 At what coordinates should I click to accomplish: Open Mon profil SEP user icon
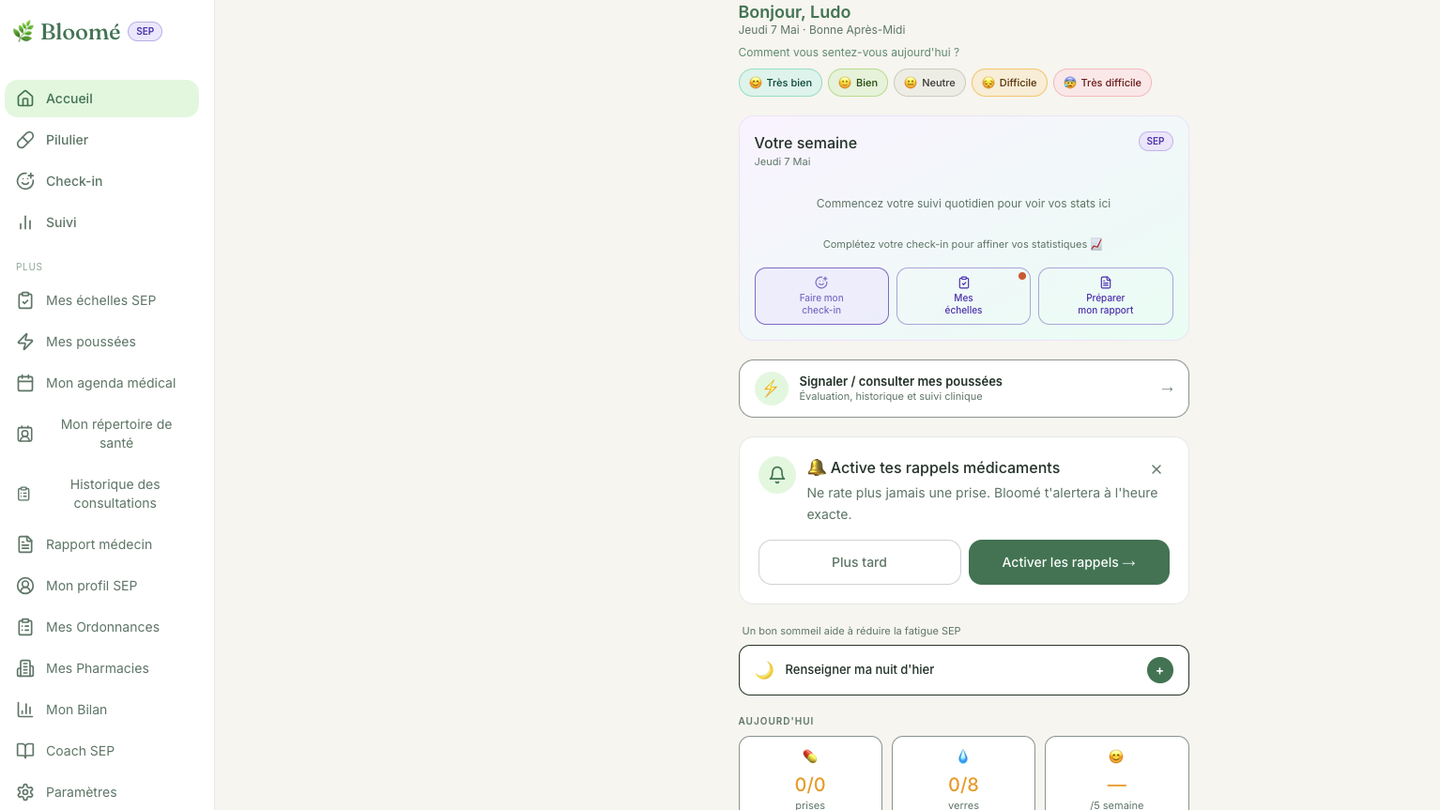pyautogui.click(x=25, y=586)
